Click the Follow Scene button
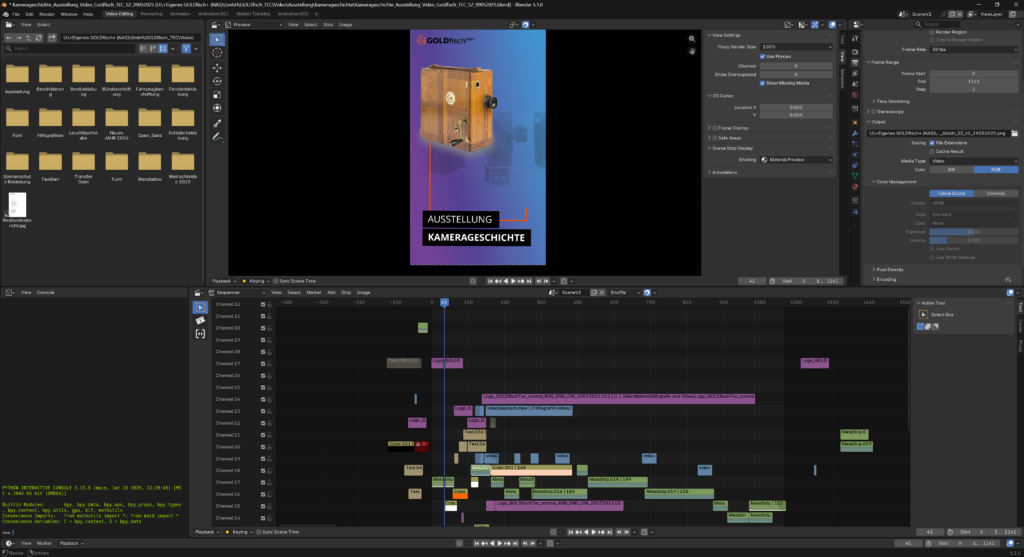The image size is (1024, 557). [952, 194]
